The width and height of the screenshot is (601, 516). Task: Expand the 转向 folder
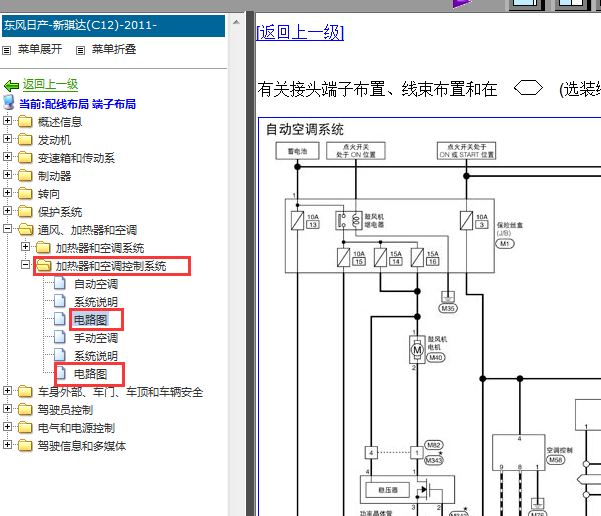tap(7, 192)
